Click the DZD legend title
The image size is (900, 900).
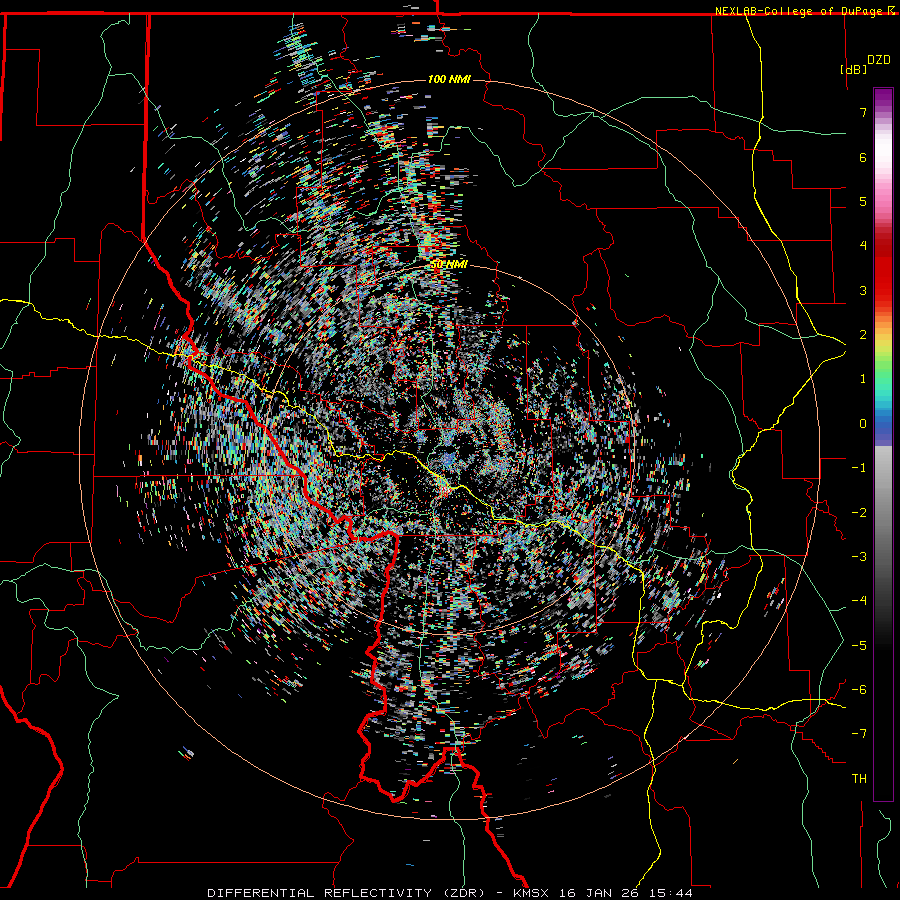(x=879, y=60)
